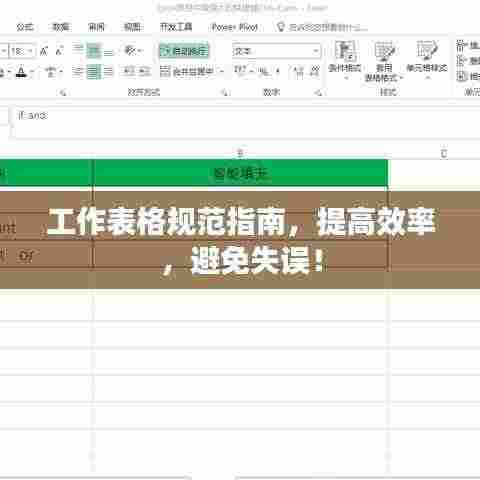
Task: Click the phonetic guide (文) icon
Action: coord(51,71)
